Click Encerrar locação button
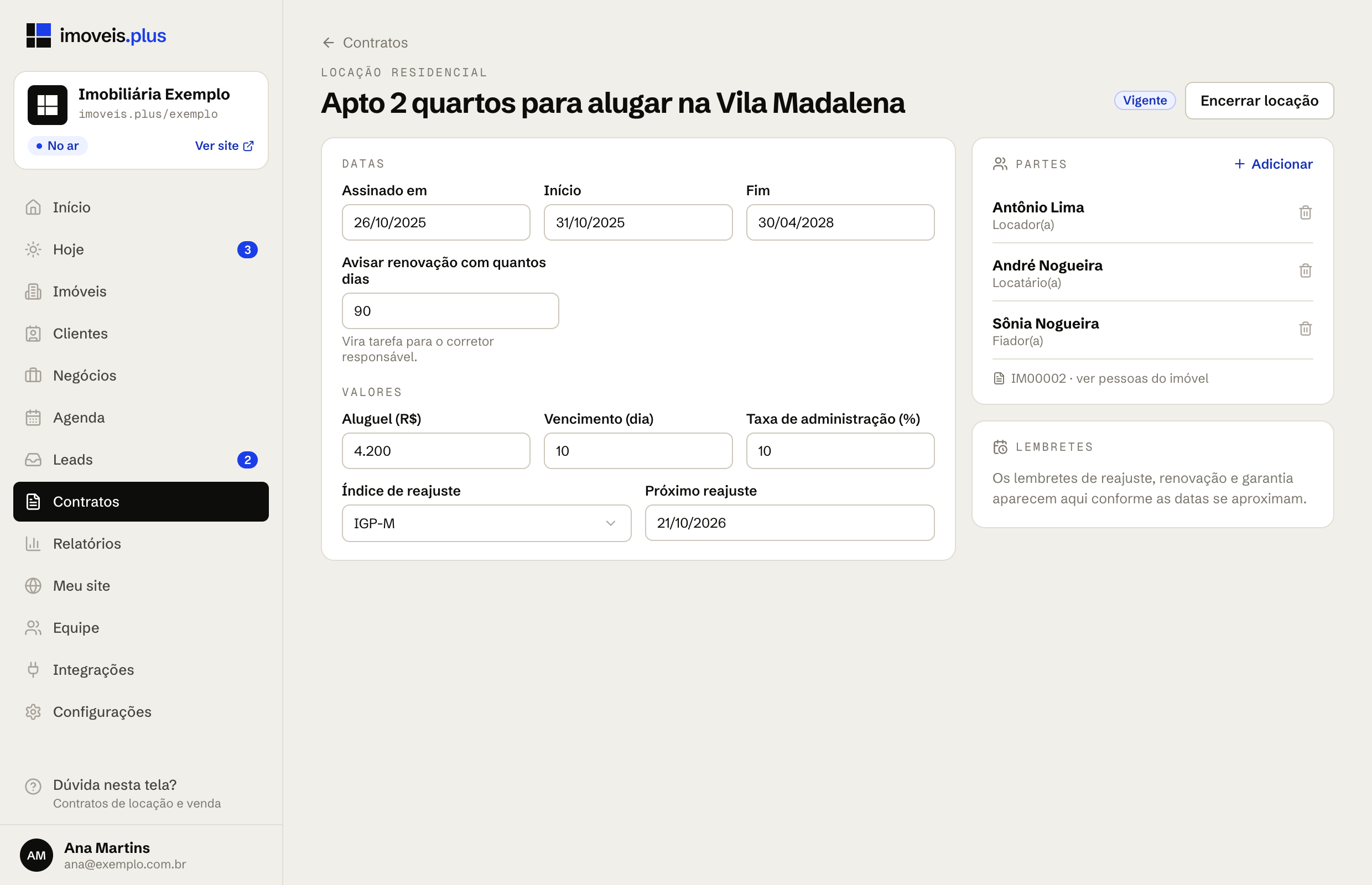This screenshot has height=885, width=1372. tap(1259, 101)
